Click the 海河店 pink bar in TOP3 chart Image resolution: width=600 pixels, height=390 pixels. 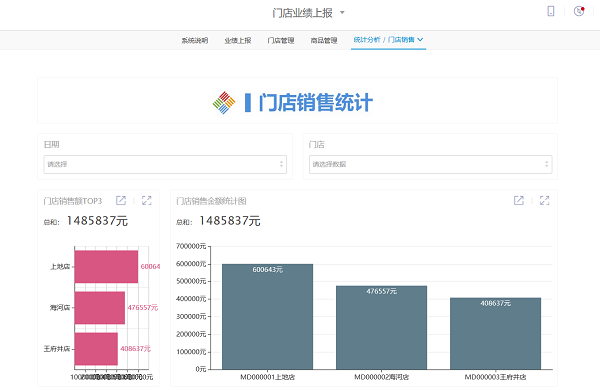[100, 308]
